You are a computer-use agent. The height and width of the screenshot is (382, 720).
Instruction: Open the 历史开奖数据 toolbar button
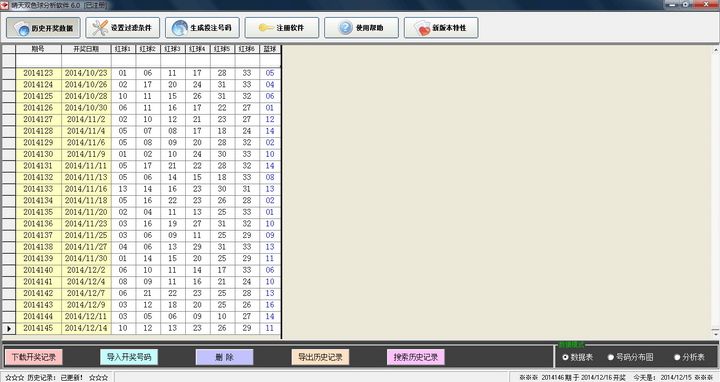43,28
